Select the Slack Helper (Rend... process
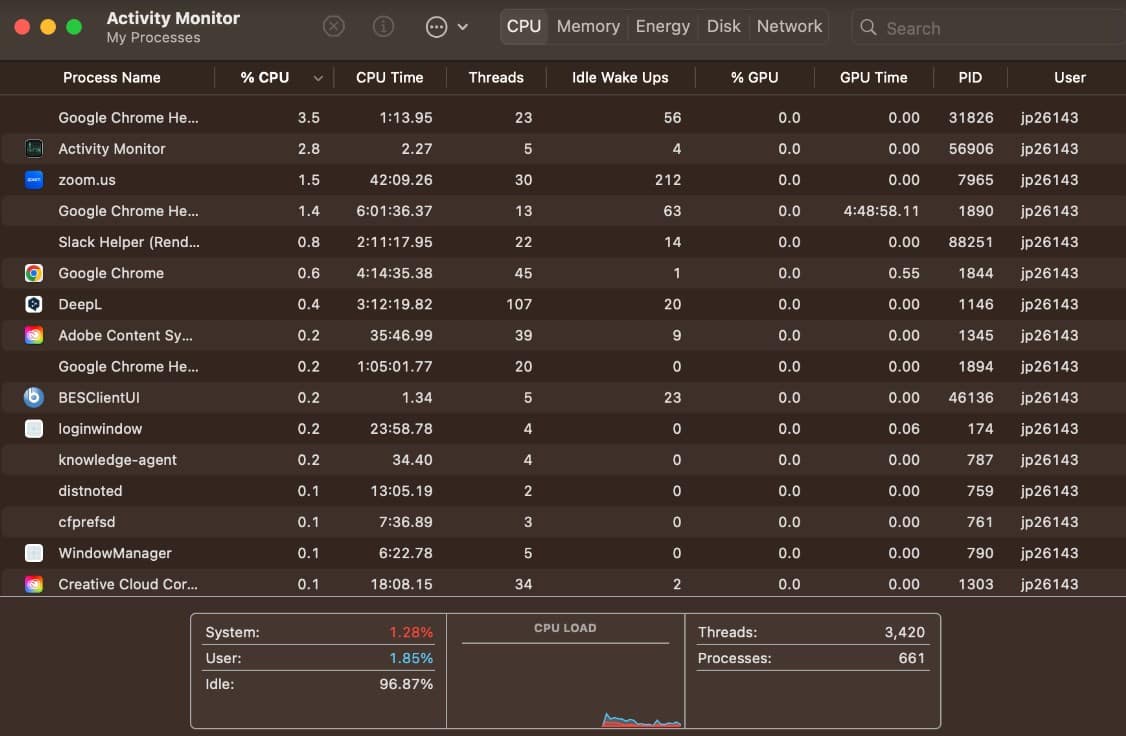 (x=129, y=242)
